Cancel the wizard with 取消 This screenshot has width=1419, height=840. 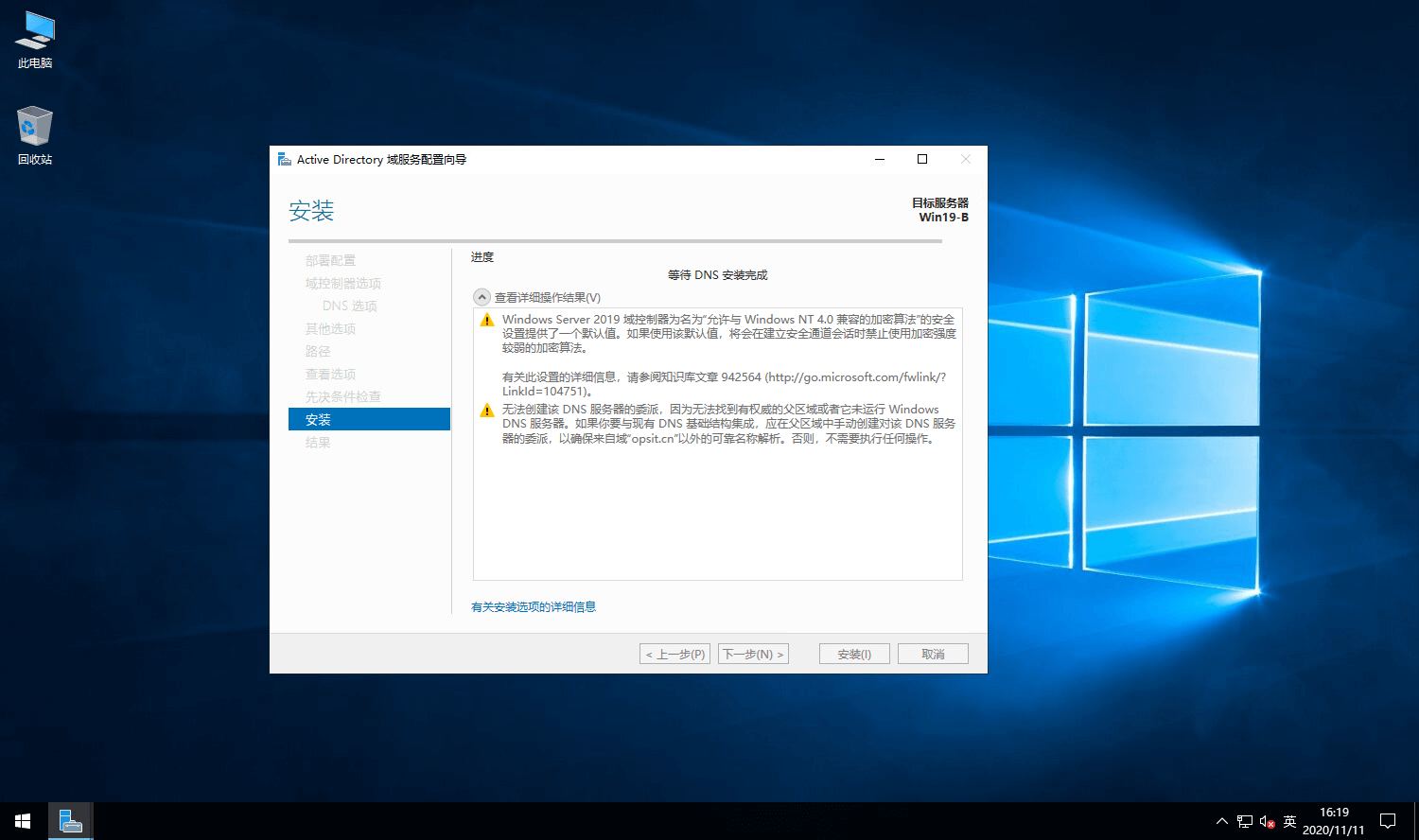(x=933, y=654)
